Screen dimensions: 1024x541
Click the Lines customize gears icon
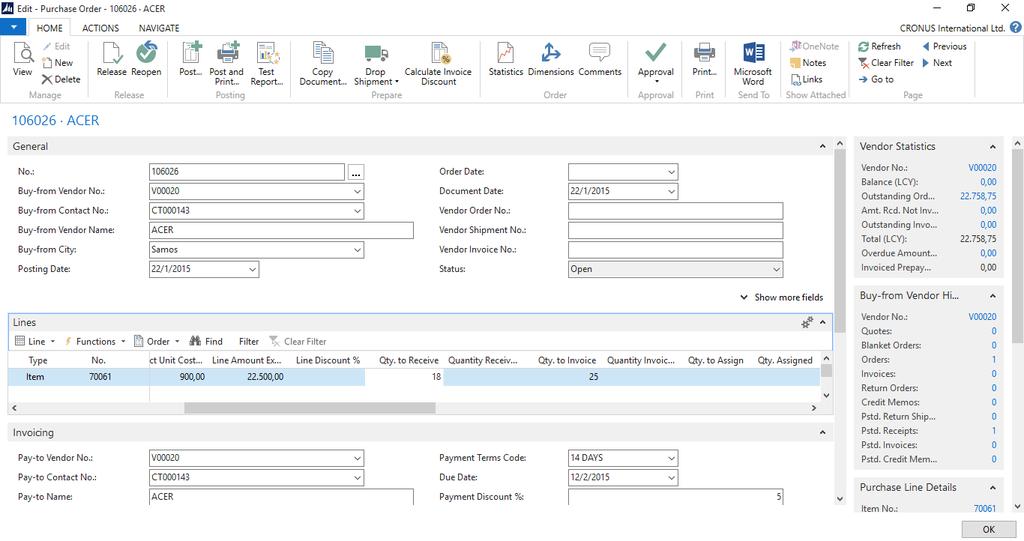[807, 322]
